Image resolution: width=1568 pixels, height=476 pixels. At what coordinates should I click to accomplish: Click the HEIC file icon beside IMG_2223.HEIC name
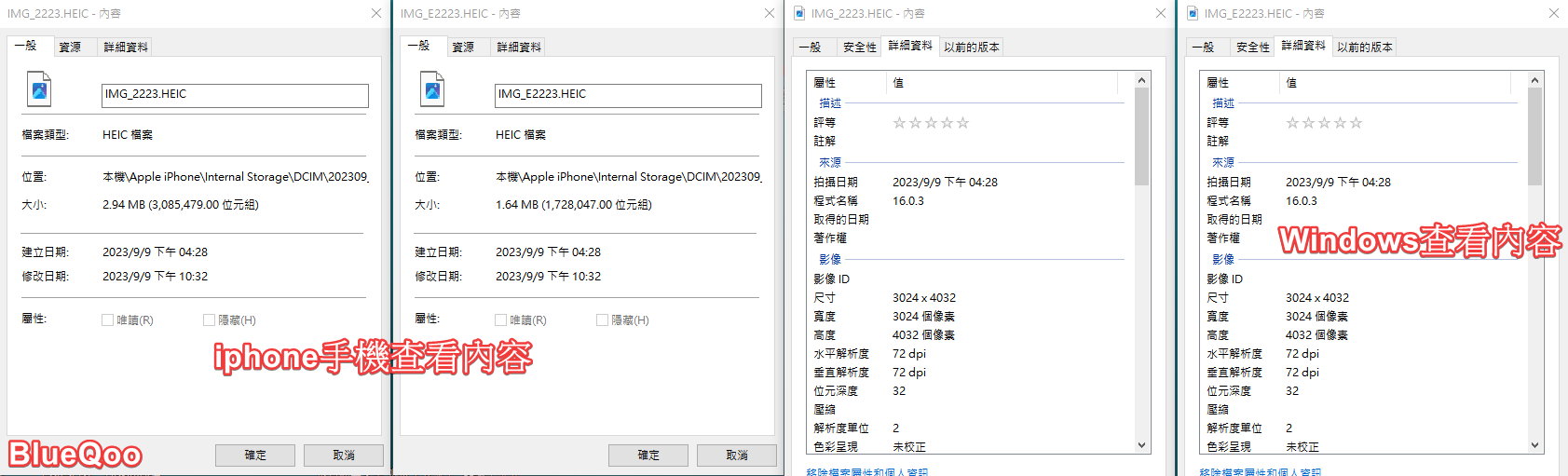[39, 90]
